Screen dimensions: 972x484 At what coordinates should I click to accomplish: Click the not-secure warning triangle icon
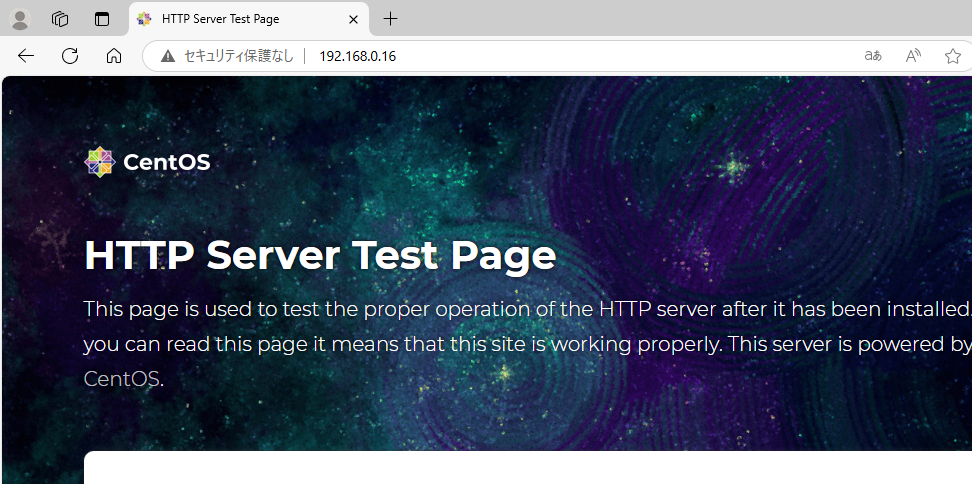coord(168,56)
